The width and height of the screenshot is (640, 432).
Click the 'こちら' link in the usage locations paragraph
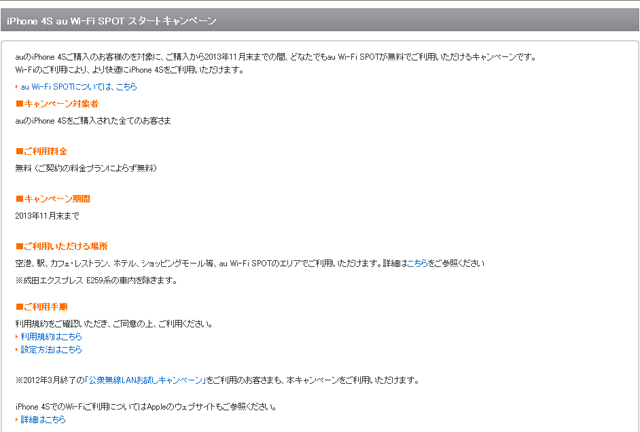click(x=417, y=263)
